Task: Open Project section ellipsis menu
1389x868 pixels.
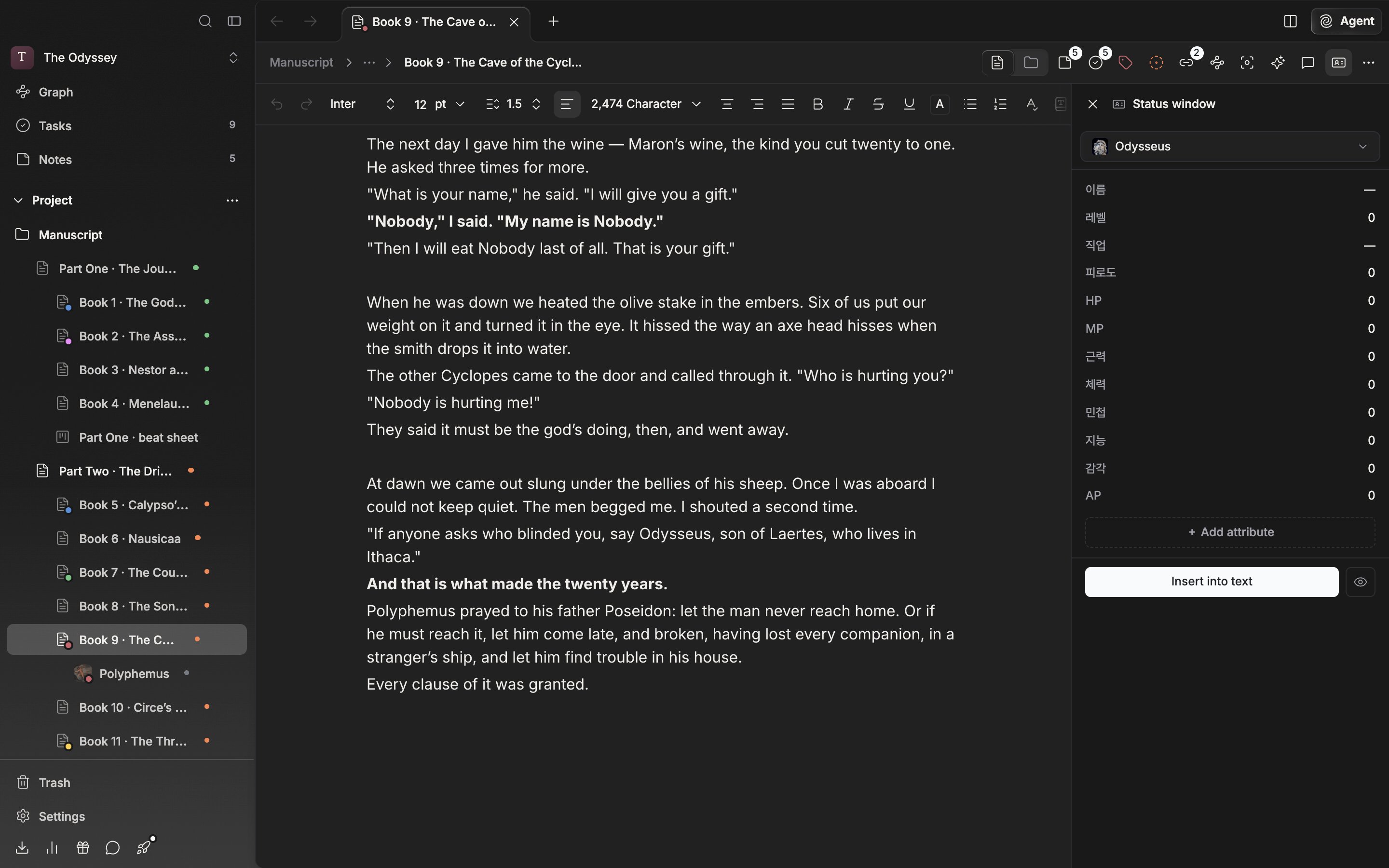Action: coord(232,200)
